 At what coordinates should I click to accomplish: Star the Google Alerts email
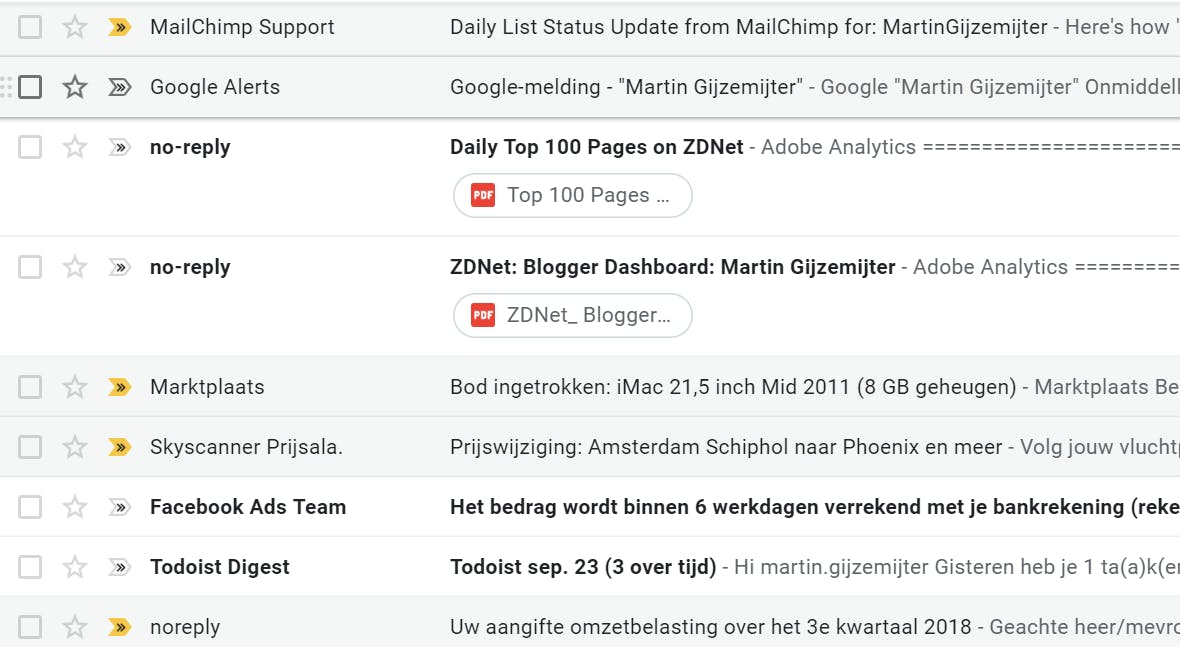74,87
